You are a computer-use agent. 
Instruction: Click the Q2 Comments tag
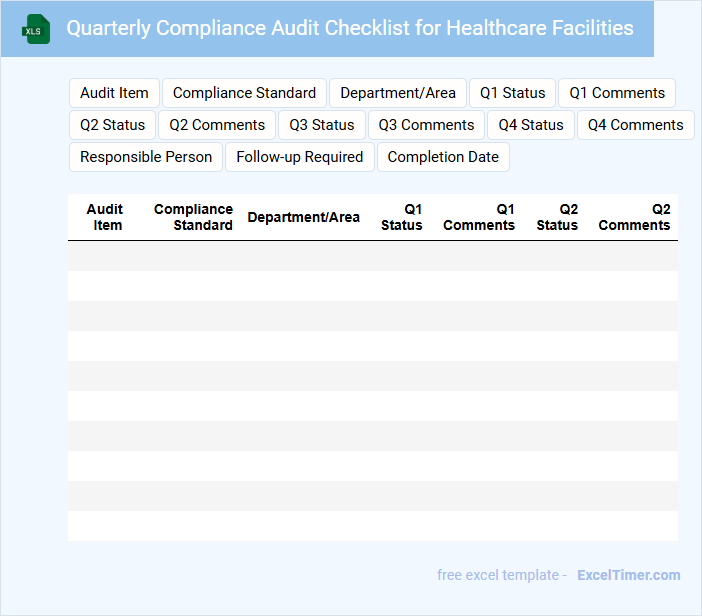pos(217,125)
